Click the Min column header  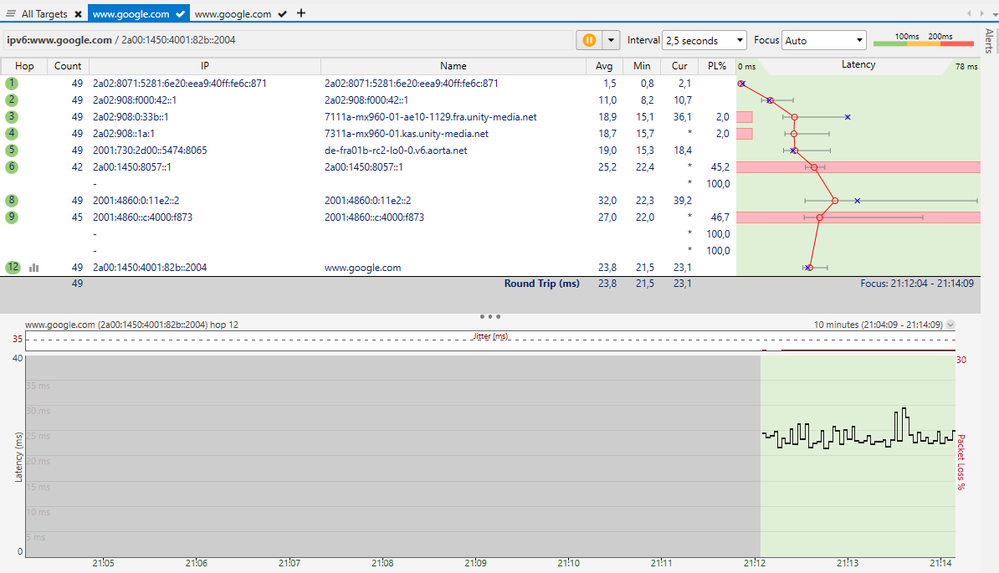point(642,66)
